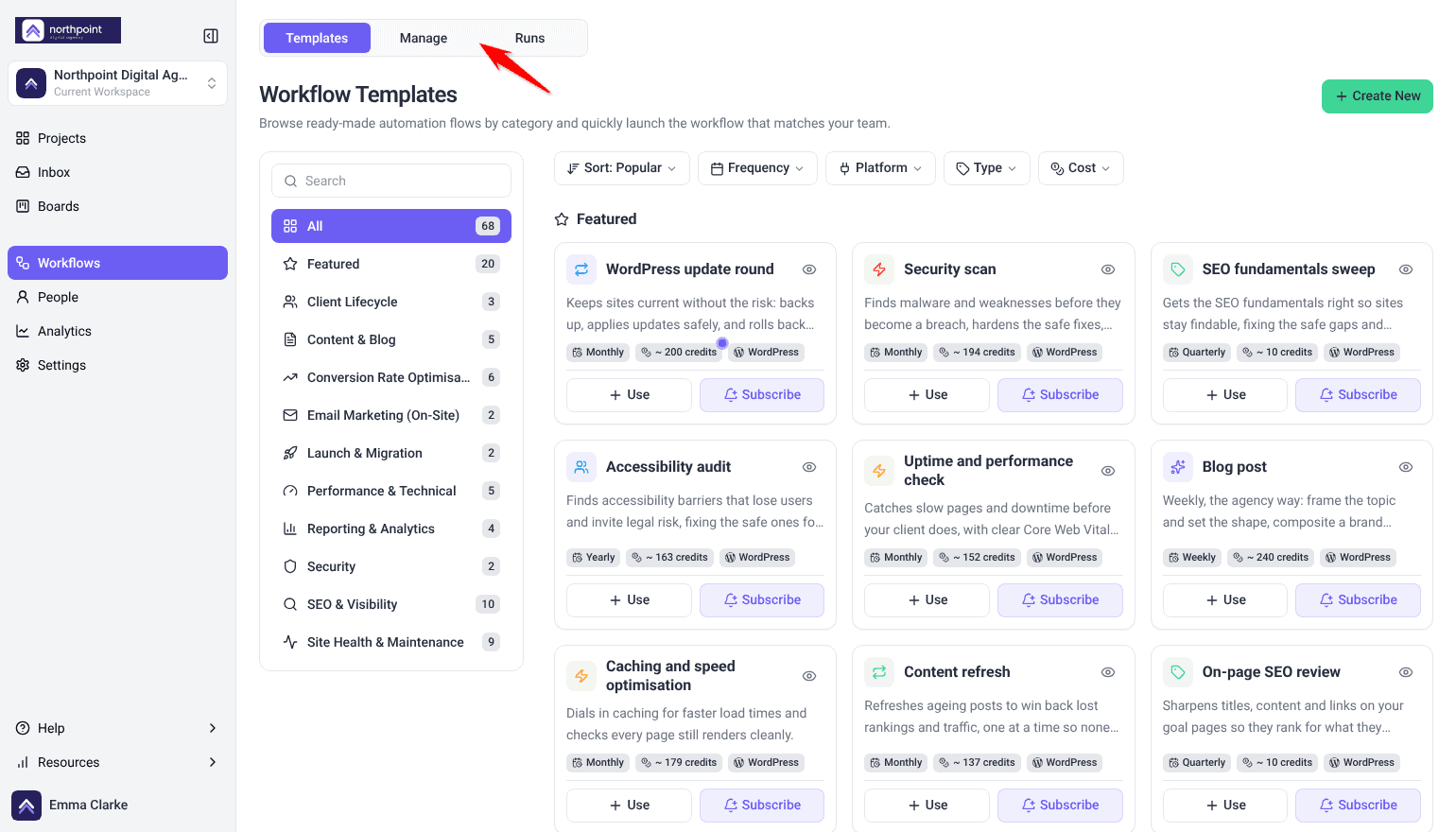Open Cost filter dropdown
This screenshot has height=832, width=1456.
point(1081,168)
